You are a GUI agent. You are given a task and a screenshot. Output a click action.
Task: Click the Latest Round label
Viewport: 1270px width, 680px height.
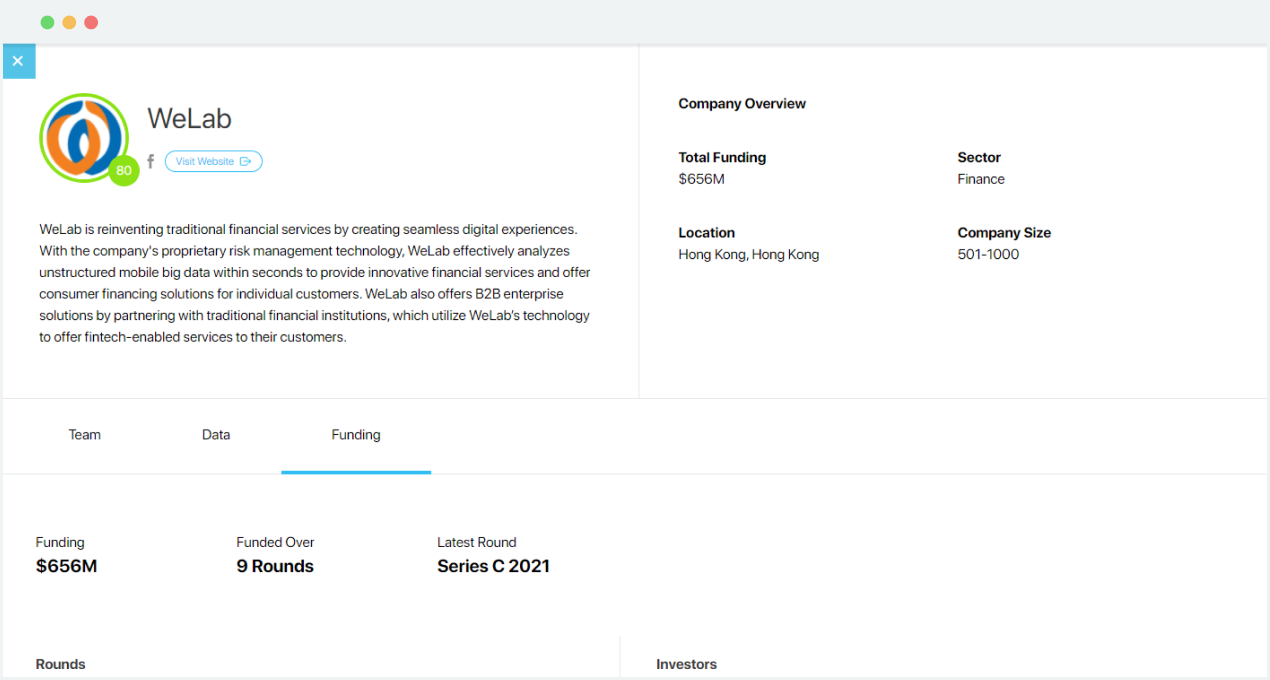pos(476,542)
